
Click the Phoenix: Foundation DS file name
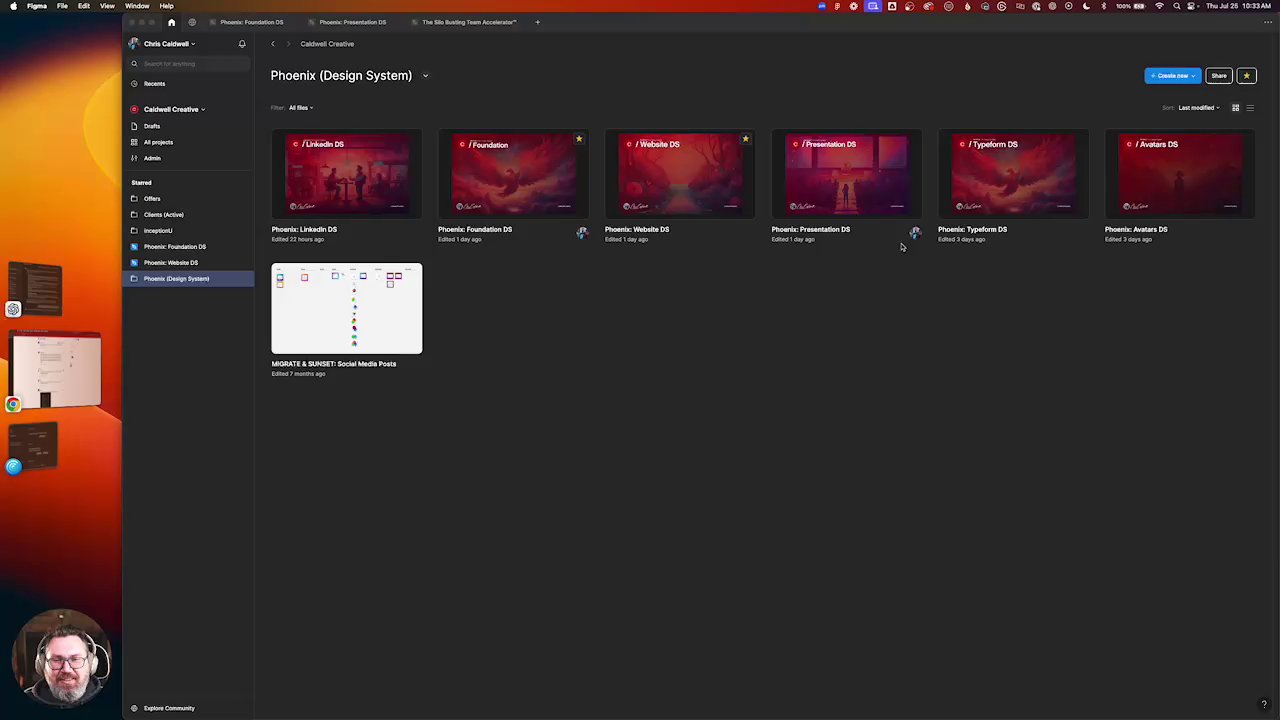click(x=475, y=230)
